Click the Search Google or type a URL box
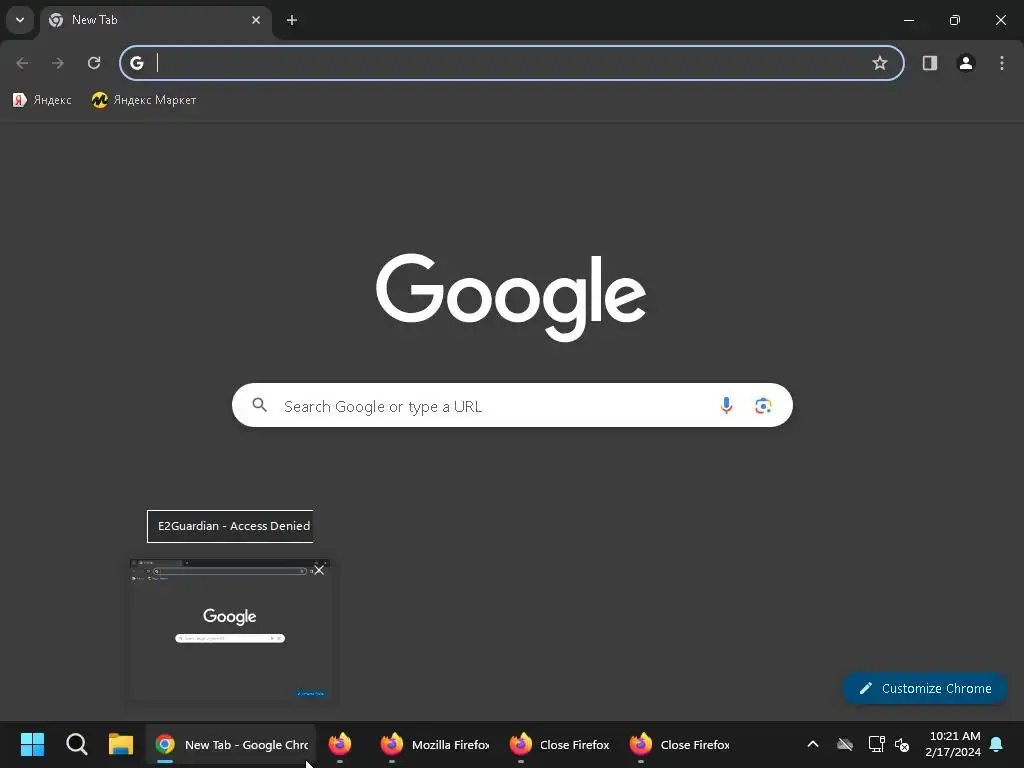Viewport: 1024px width, 768px height. (x=512, y=406)
